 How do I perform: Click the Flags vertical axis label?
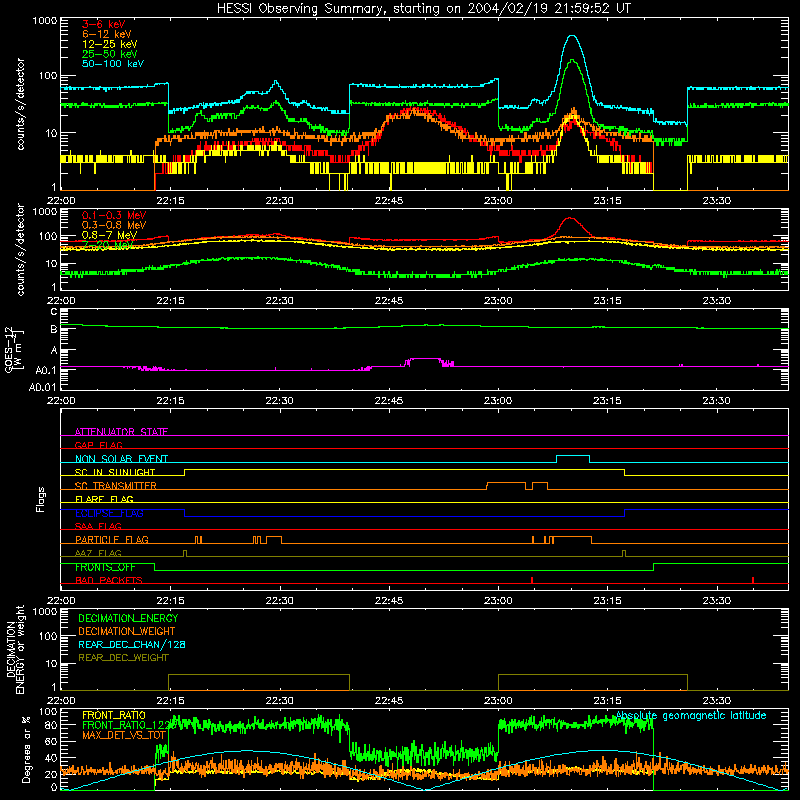[41, 499]
